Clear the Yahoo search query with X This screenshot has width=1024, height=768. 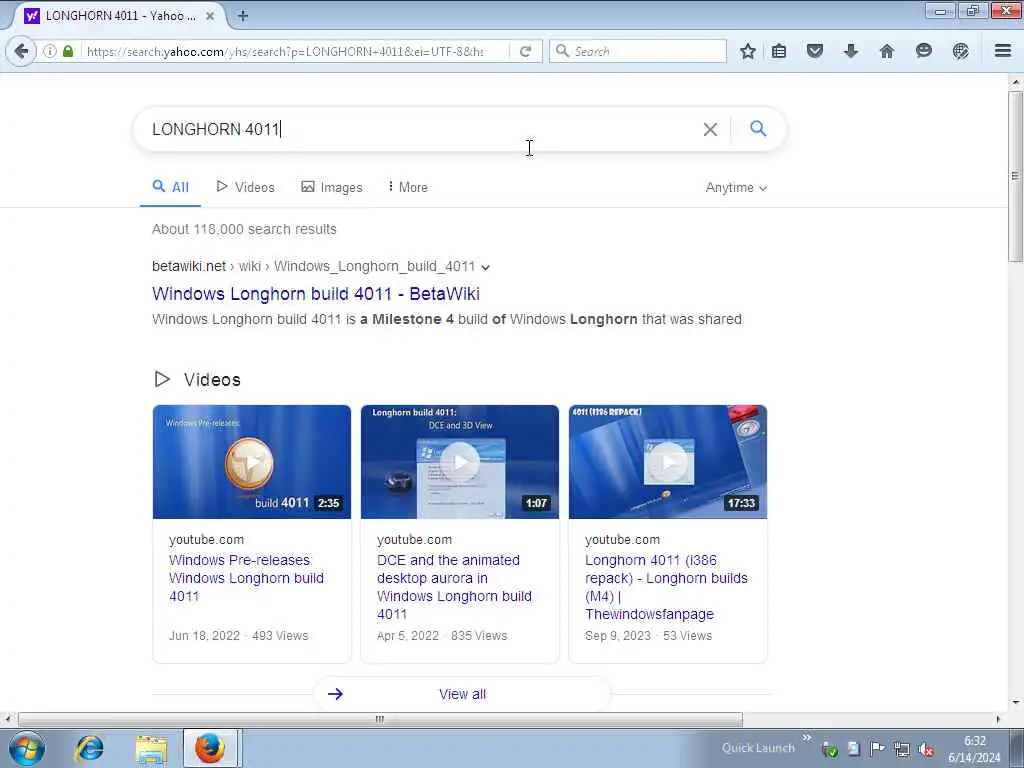711,129
